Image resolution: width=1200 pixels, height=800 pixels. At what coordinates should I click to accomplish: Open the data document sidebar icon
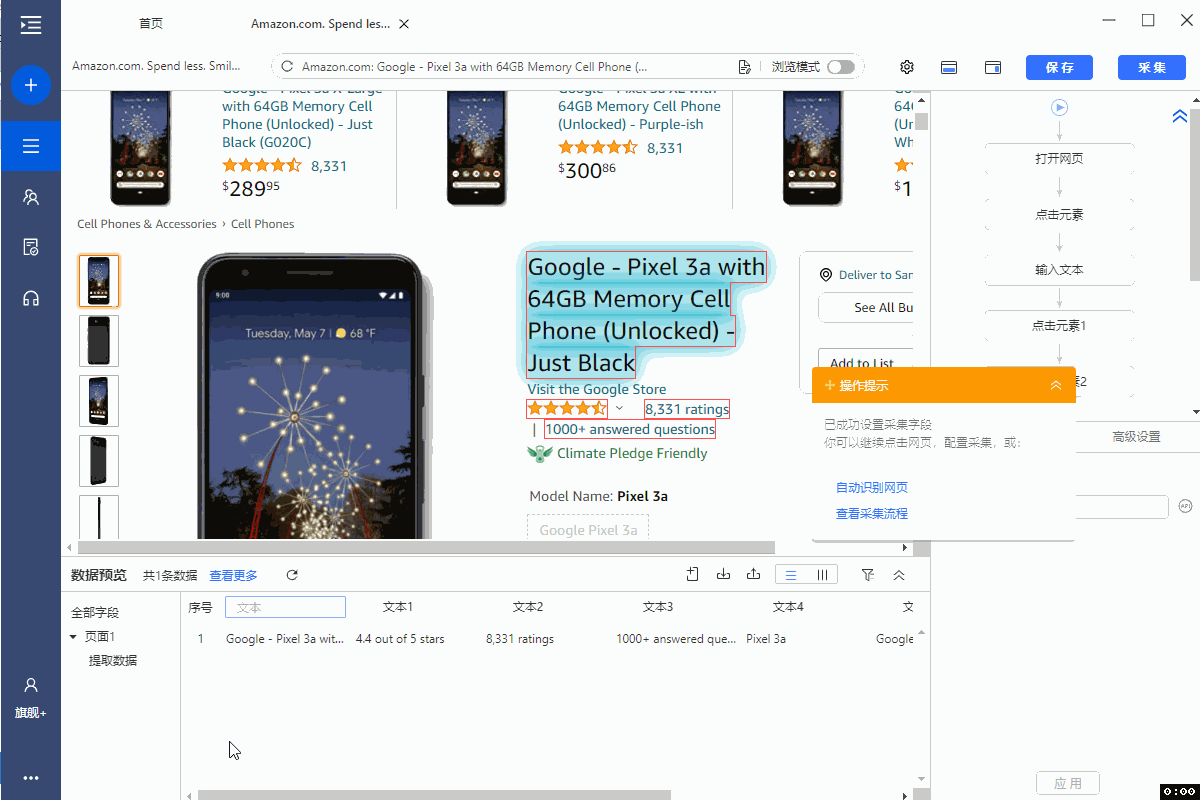coord(31,247)
